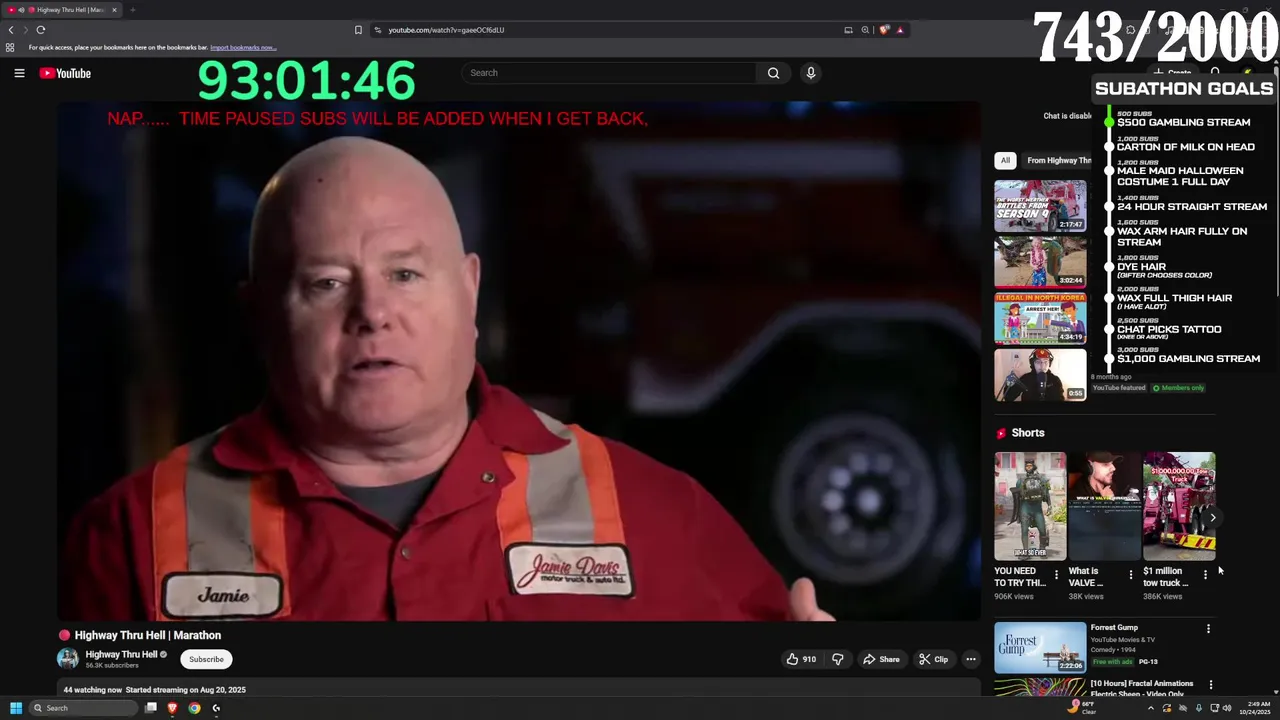This screenshot has height=720, width=1280.
Task: Click into the YouTube search field
Action: 610,73
